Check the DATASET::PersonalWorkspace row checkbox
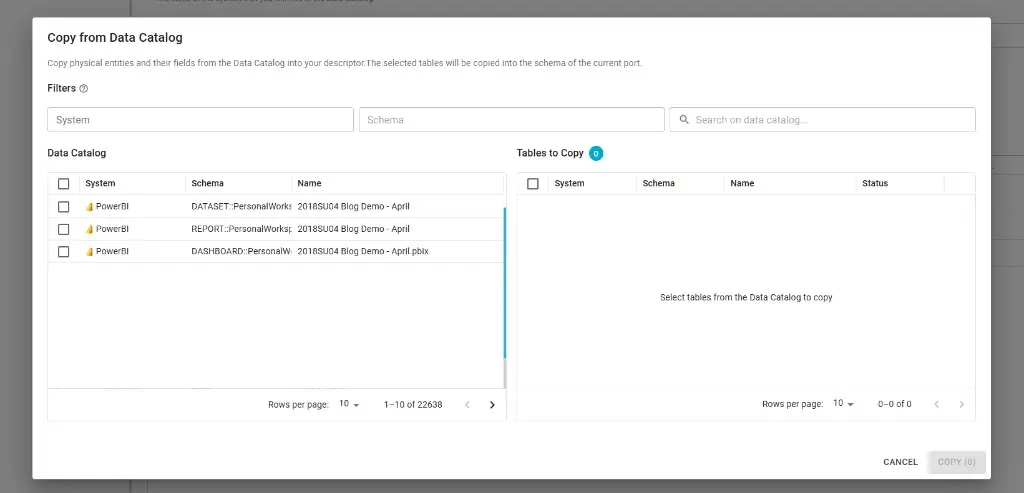The height and width of the screenshot is (493, 1024). coord(63,207)
